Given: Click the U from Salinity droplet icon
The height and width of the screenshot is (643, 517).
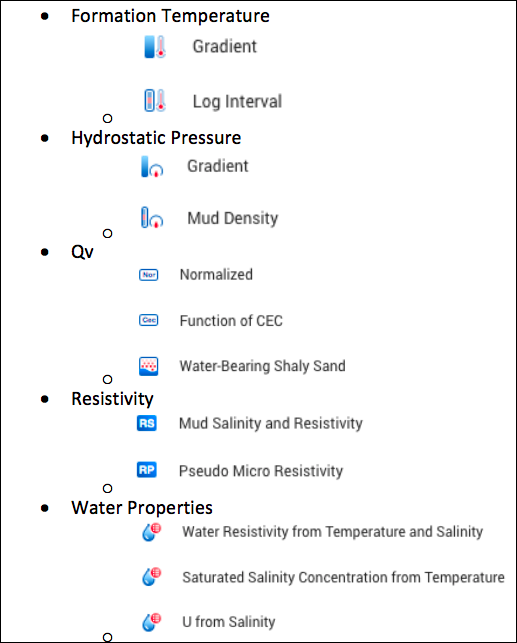Looking at the screenshot, I should [151, 622].
